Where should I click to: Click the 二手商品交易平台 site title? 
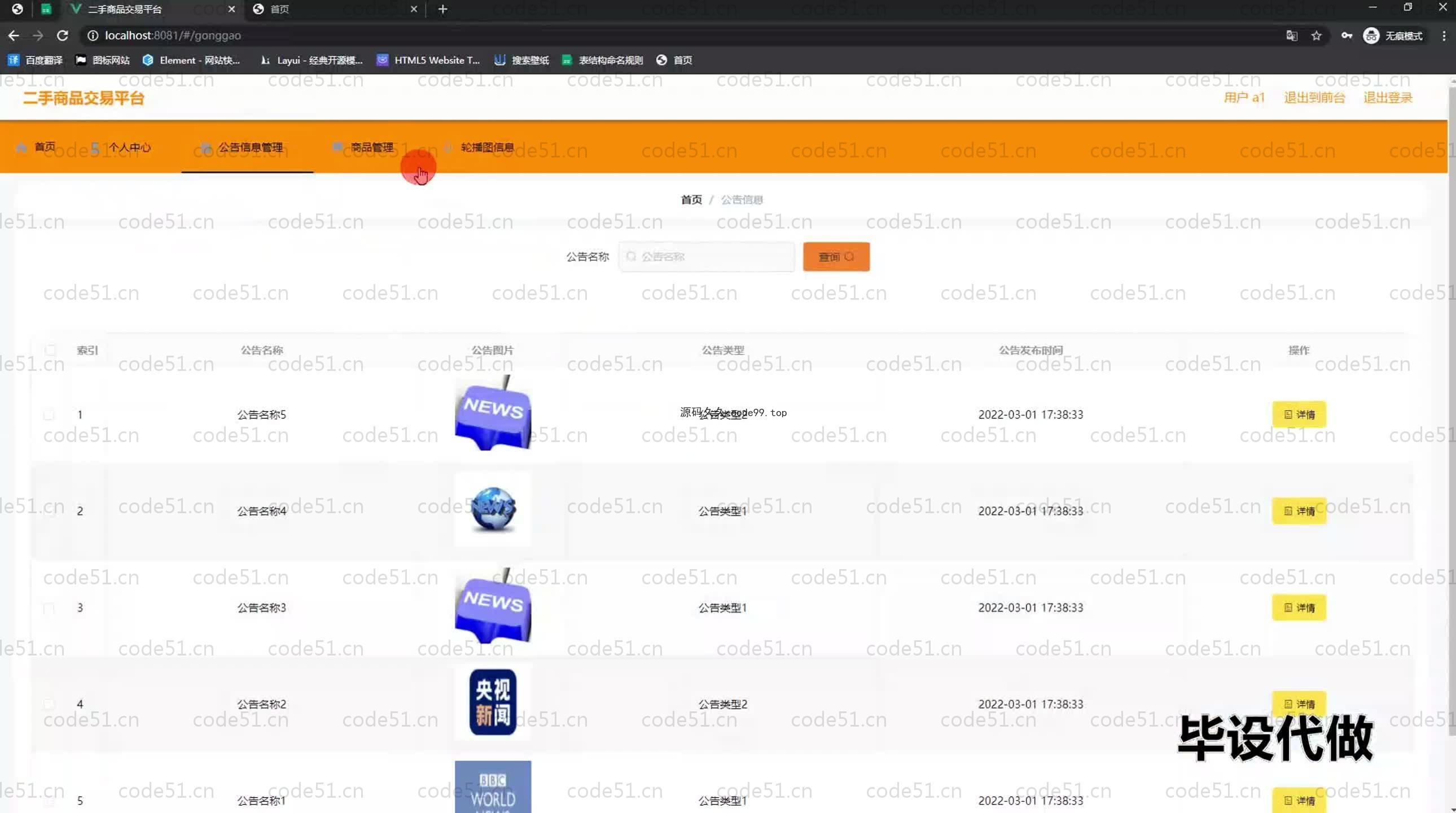tap(84, 98)
